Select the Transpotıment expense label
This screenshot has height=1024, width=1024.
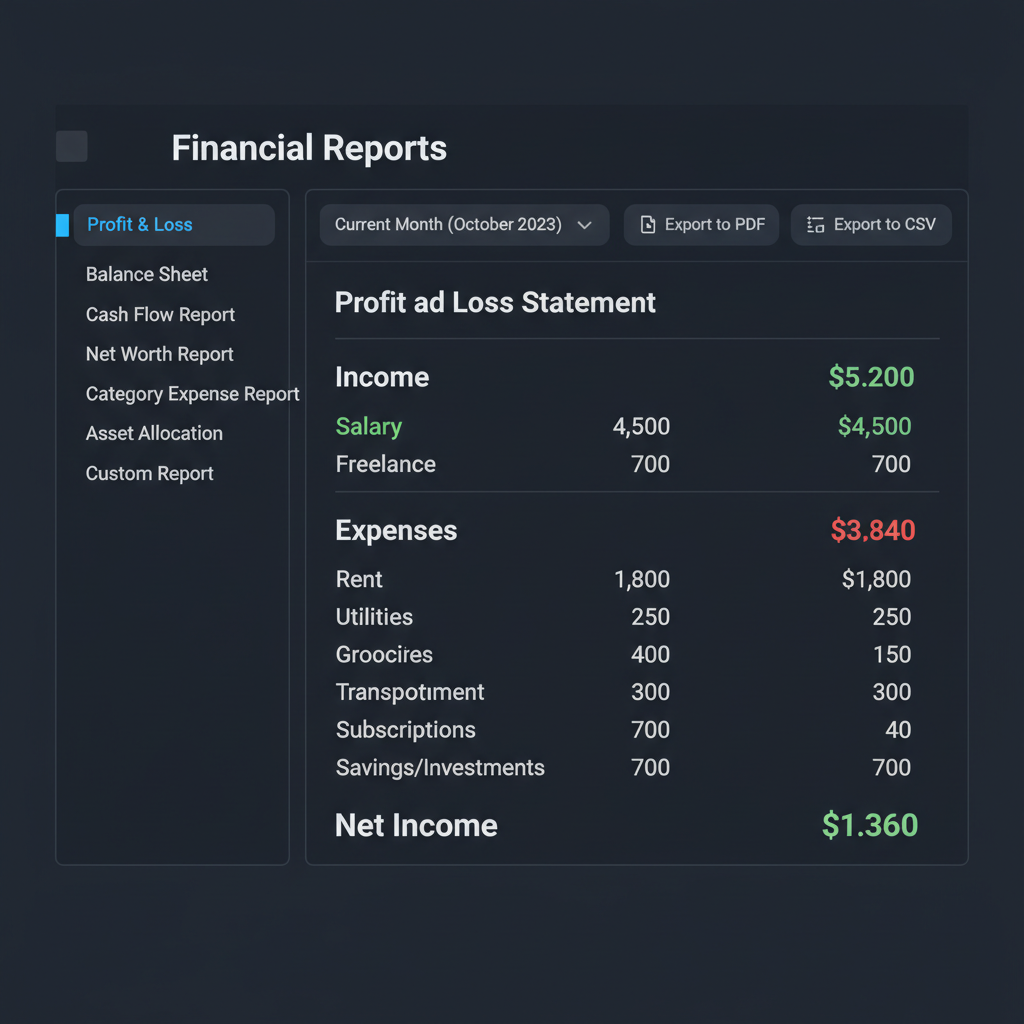click(410, 692)
